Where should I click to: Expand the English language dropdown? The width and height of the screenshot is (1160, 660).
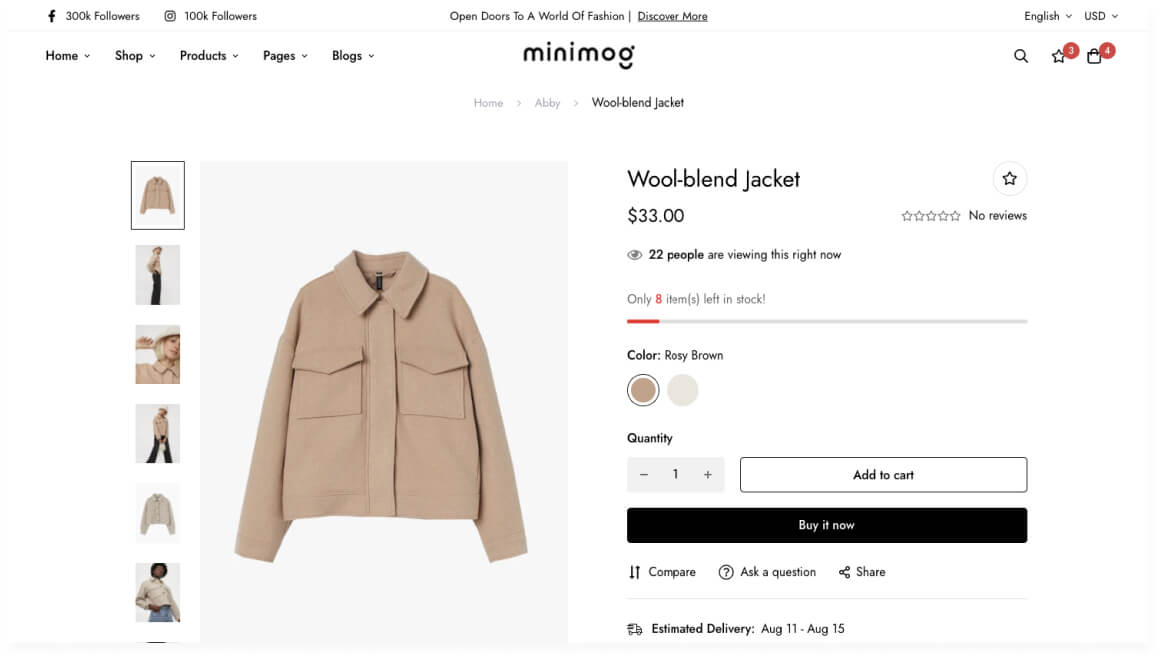[x=1048, y=16]
